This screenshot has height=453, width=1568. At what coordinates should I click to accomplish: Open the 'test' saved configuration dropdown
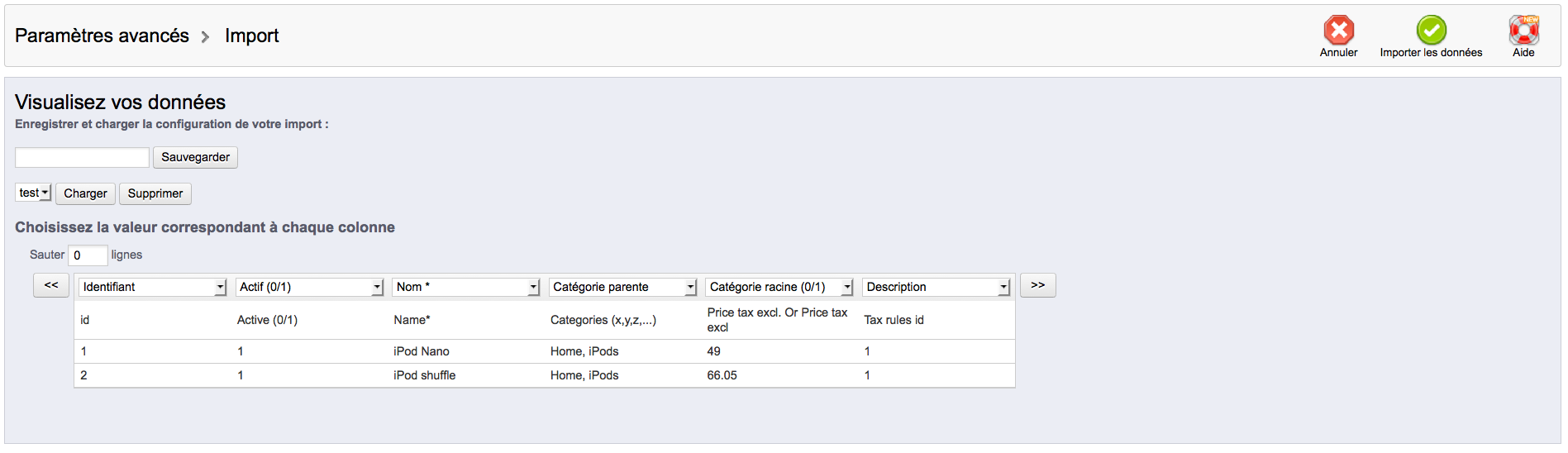[x=34, y=193]
